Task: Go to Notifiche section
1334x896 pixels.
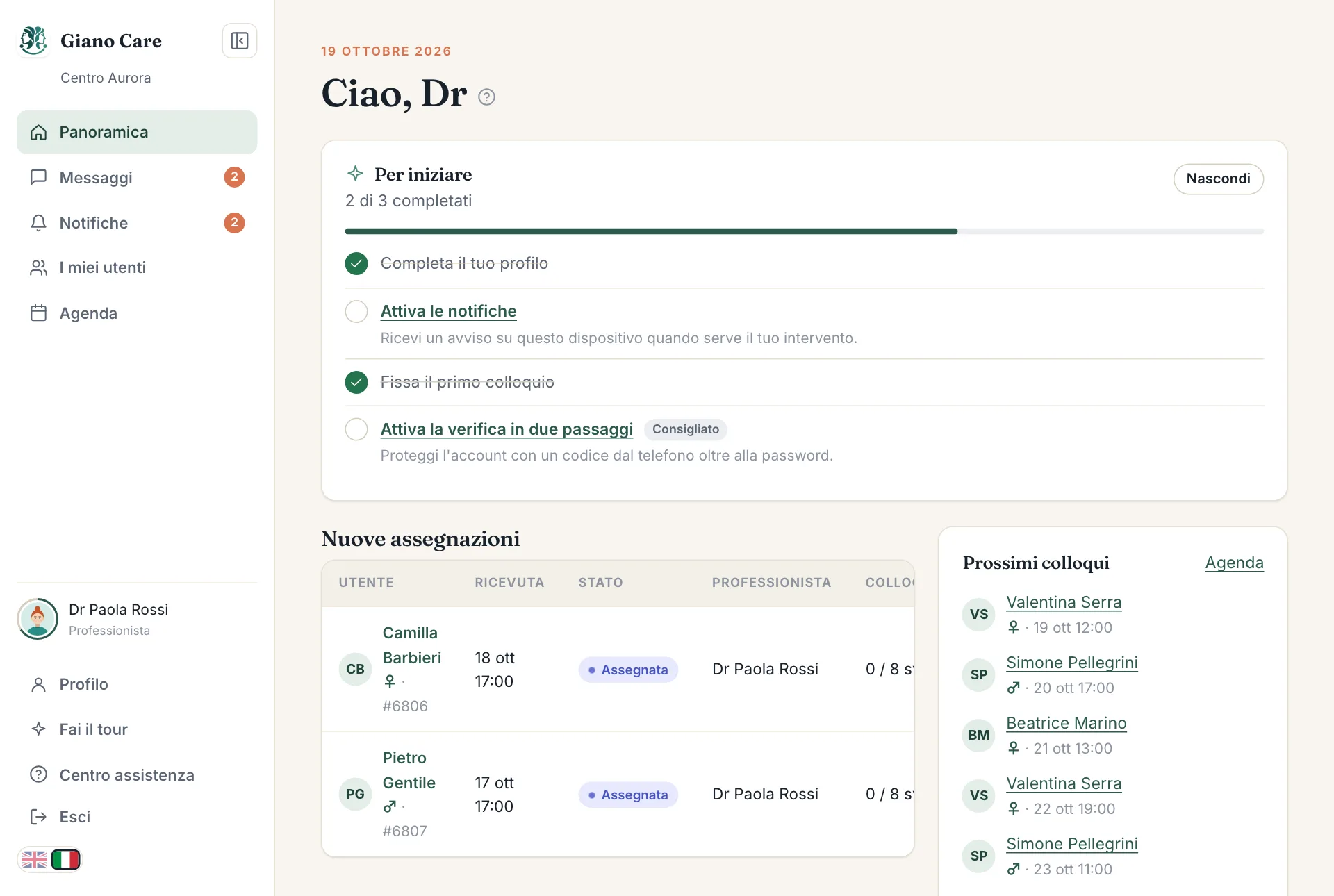Action: 137,223
